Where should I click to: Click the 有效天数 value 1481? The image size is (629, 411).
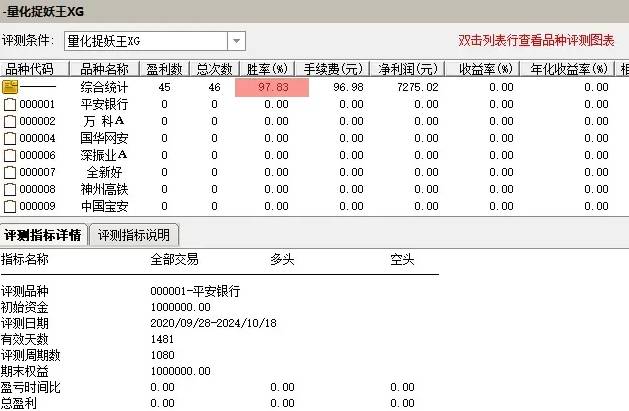point(162,339)
